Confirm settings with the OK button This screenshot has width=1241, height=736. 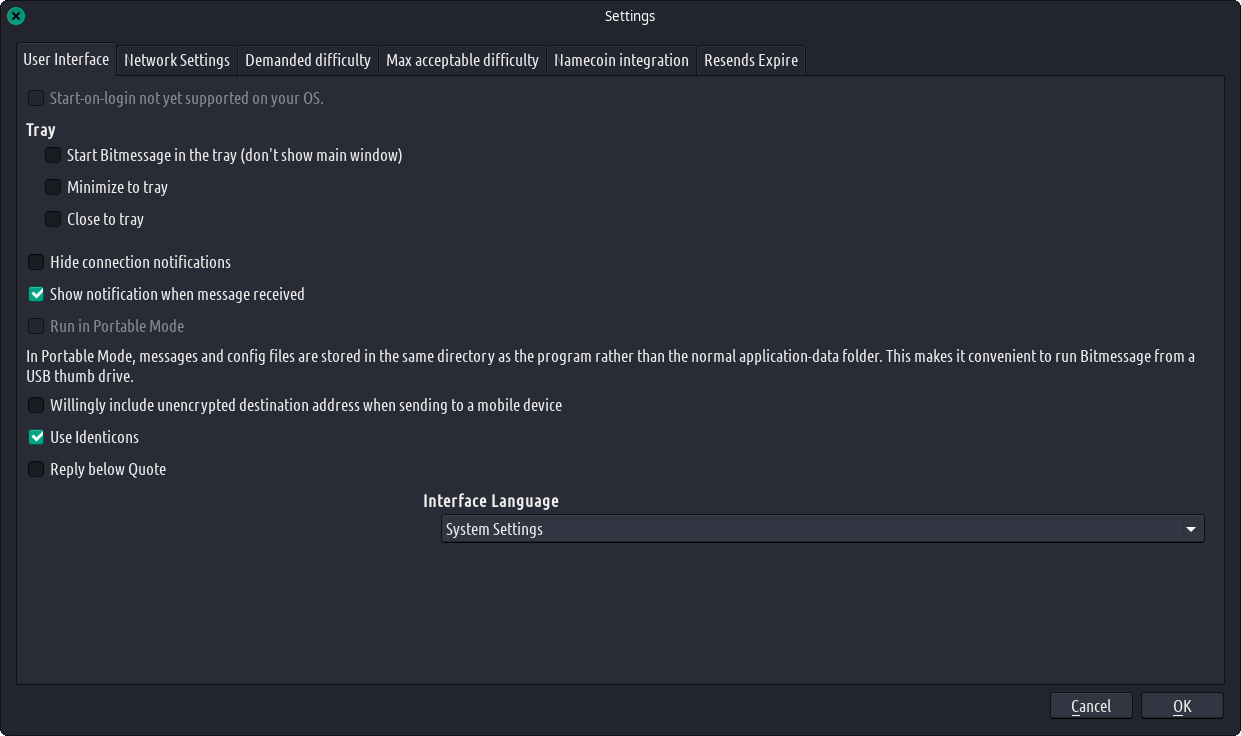1182,706
